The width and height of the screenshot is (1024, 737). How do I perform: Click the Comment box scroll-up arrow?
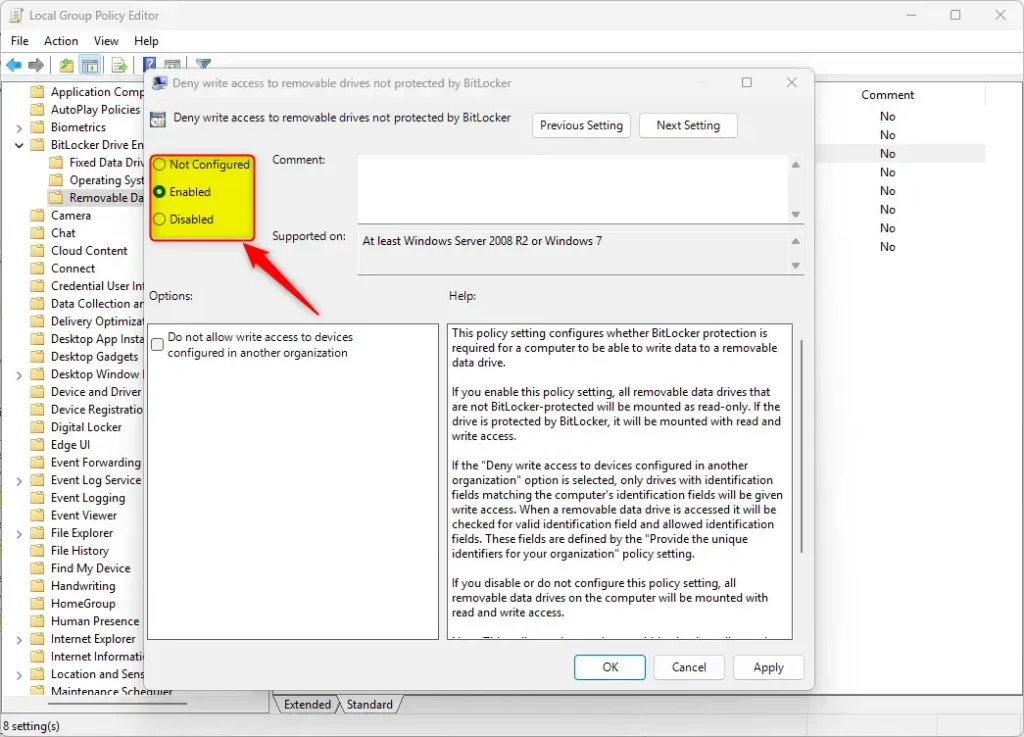click(x=795, y=165)
